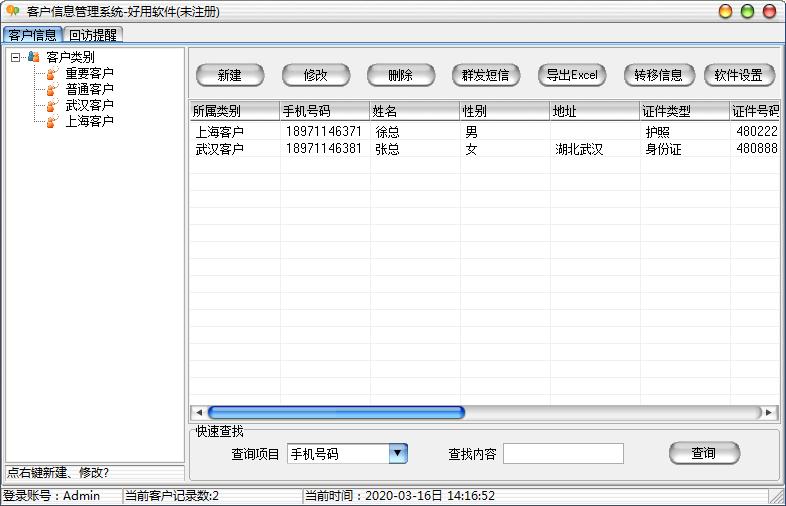This screenshot has height=506, width=786.
Task: Click the name cell 徐总
Action: [x=387, y=132]
